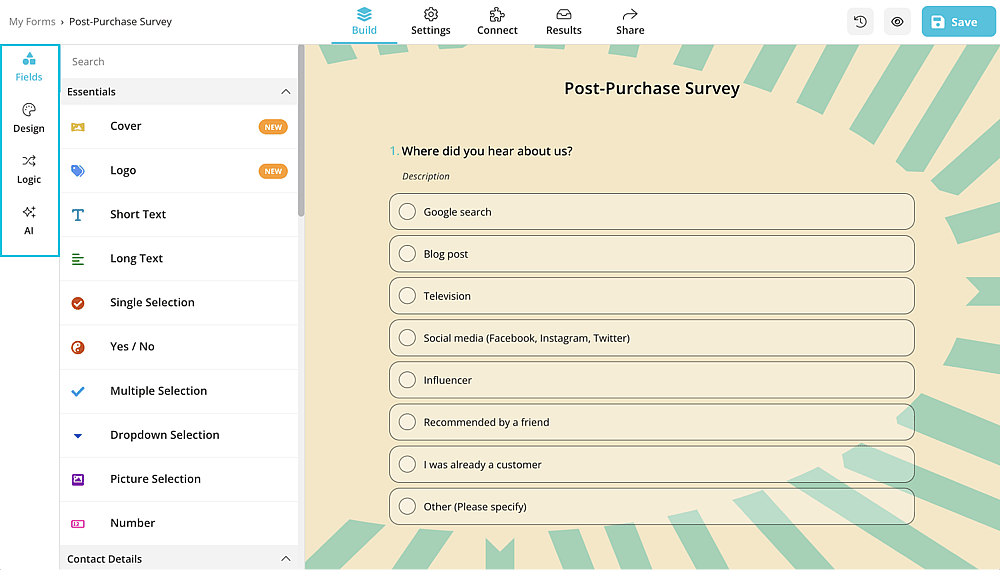Image resolution: width=1000 pixels, height=570 pixels.
Task: Add a Logo field
Action: (179, 170)
